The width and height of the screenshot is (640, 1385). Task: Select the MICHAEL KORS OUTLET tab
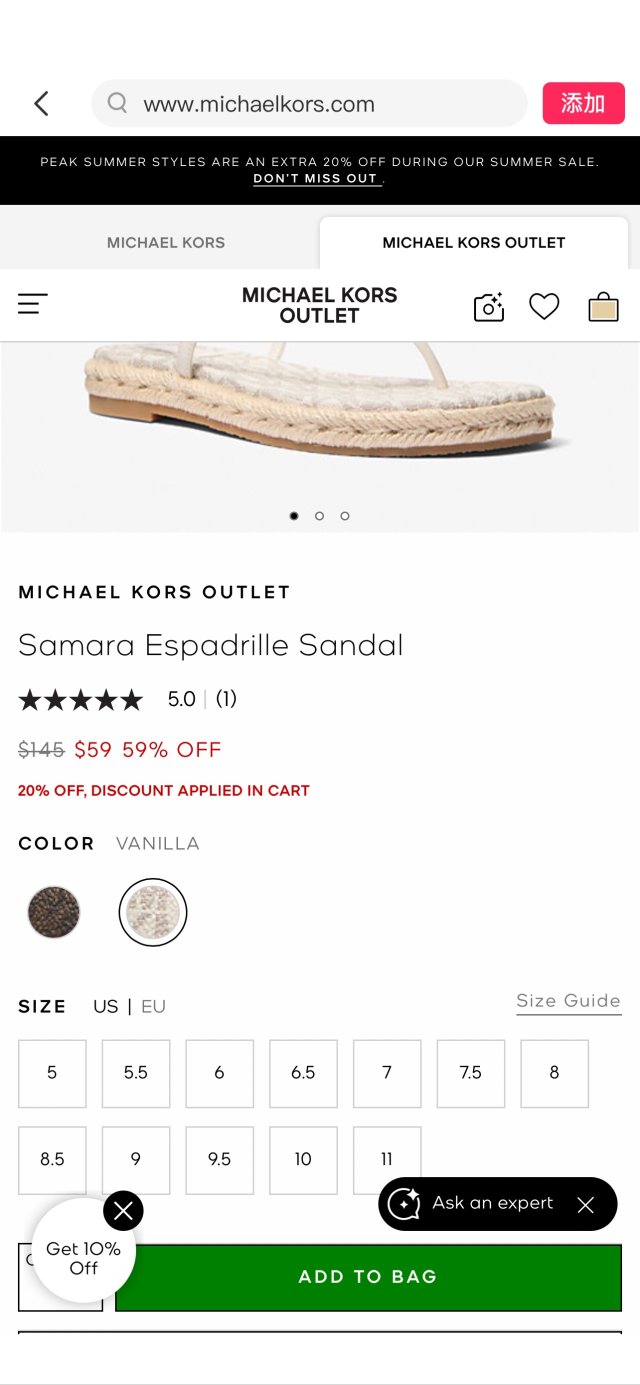(473, 242)
